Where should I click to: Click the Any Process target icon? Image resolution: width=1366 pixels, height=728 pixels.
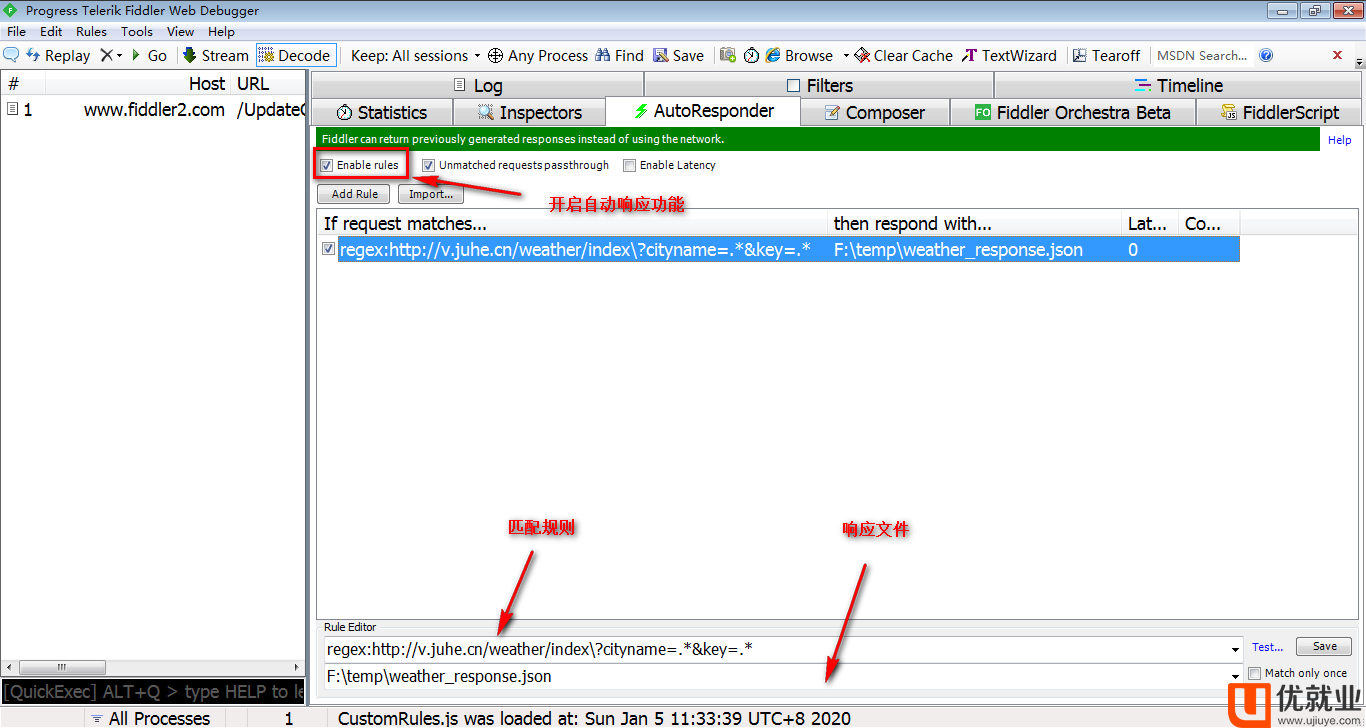tap(495, 56)
